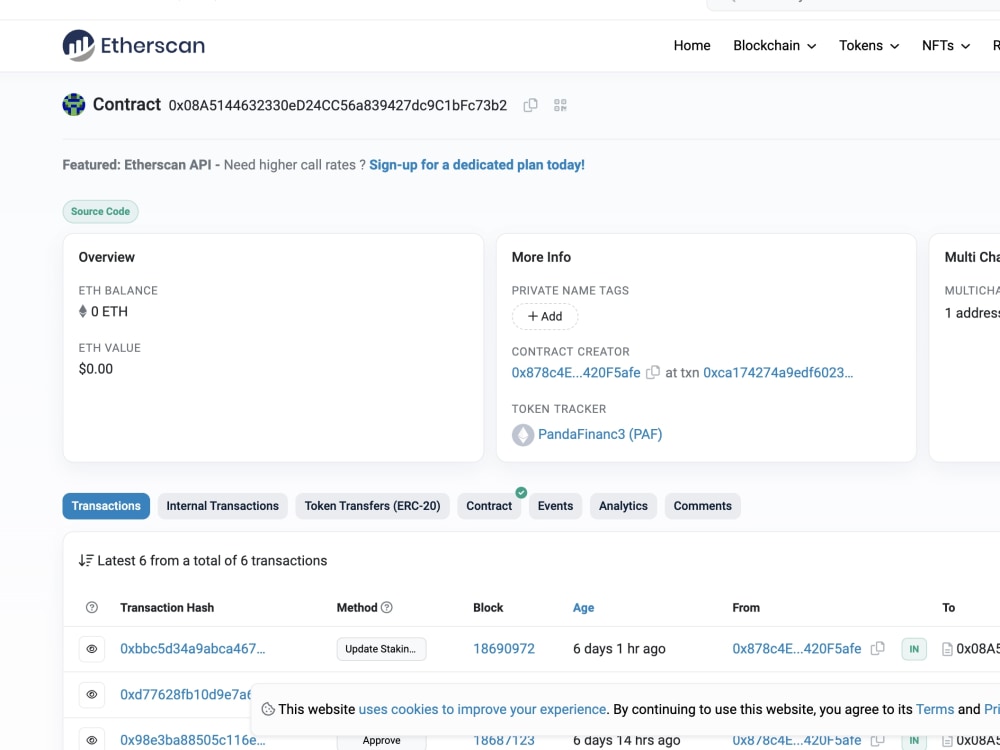Viewport: 1000px width, 750px height.
Task: Expand the NFTs menu
Action: [946, 45]
